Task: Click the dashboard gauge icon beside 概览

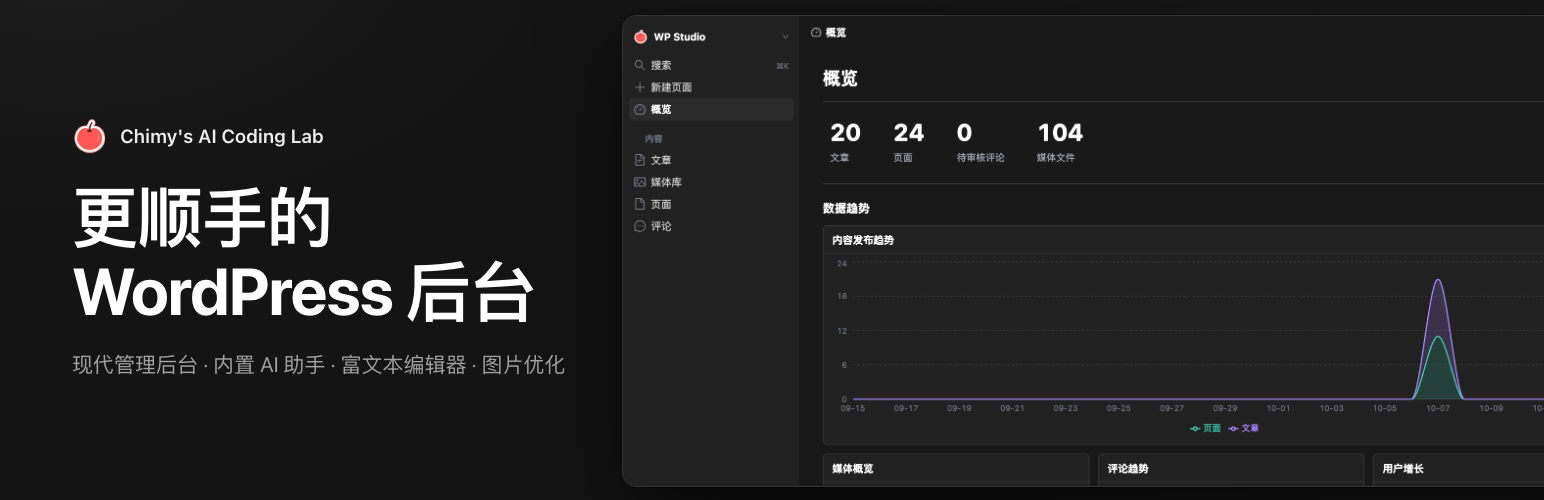Action: [640, 109]
